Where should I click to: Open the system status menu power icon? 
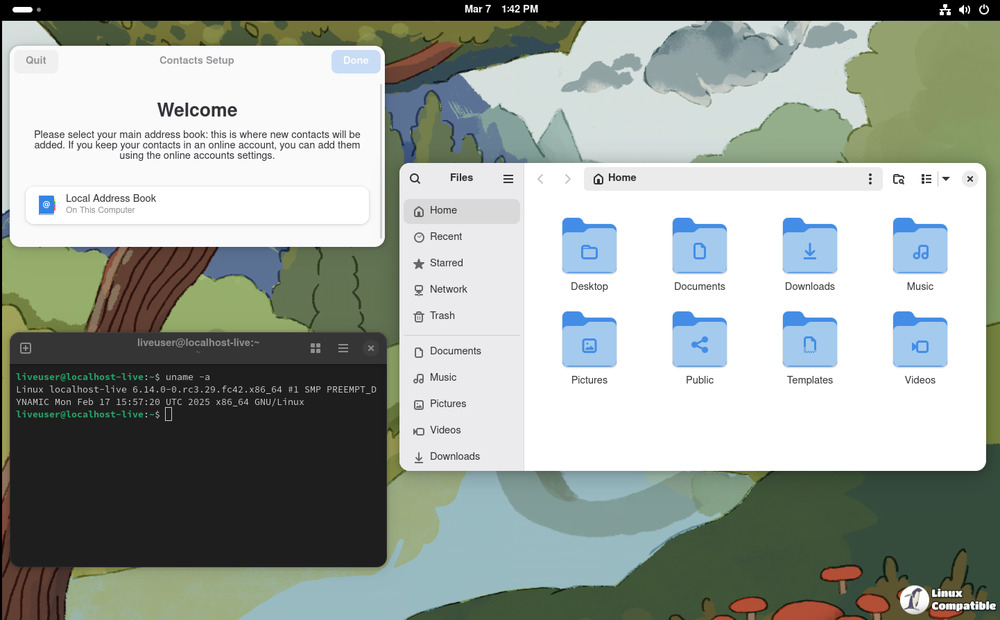[x=984, y=9]
